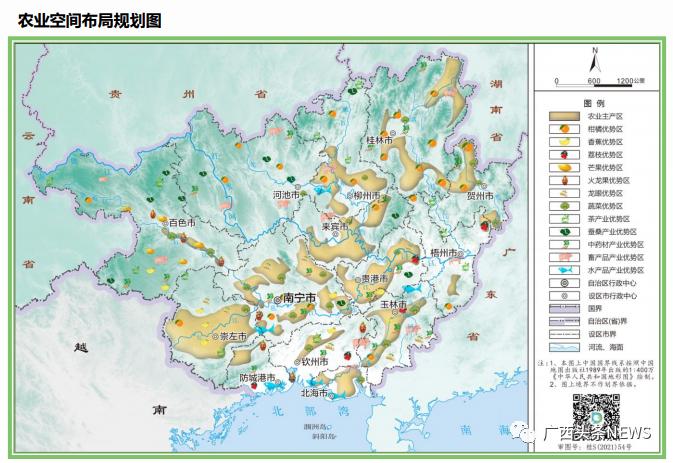Screen dimensions: 673x463
Task: Pick the 水产品产业优势区 fish legend icon
Action: [564, 270]
